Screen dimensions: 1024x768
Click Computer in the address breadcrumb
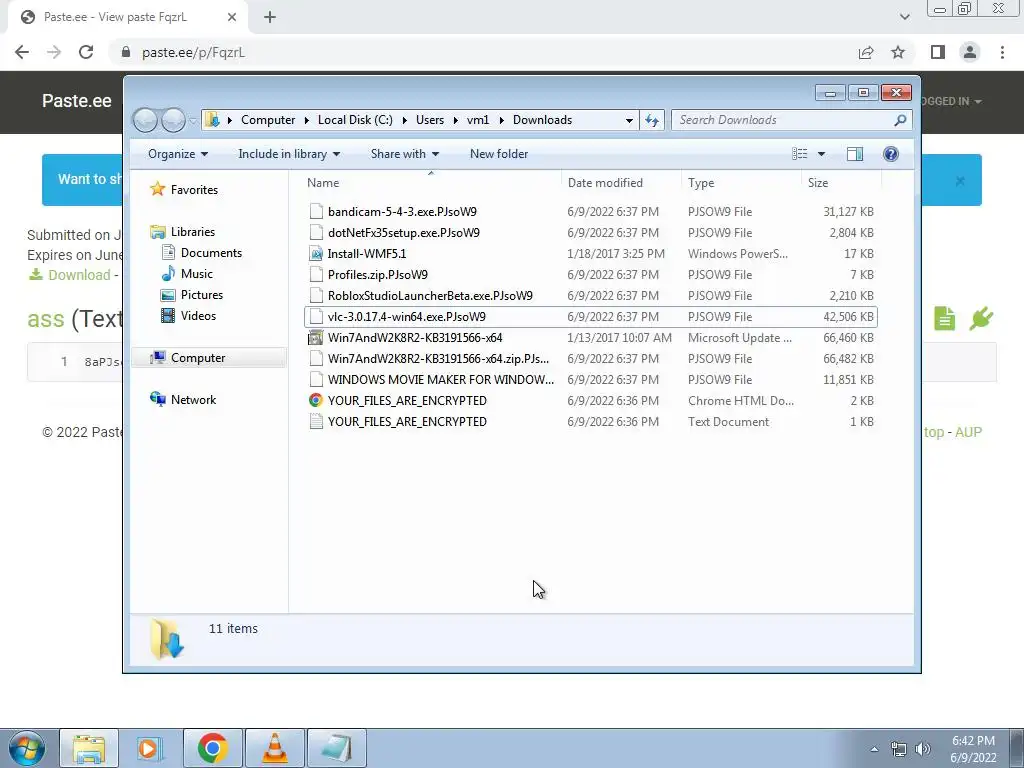pyautogui.click(x=268, y=120)
